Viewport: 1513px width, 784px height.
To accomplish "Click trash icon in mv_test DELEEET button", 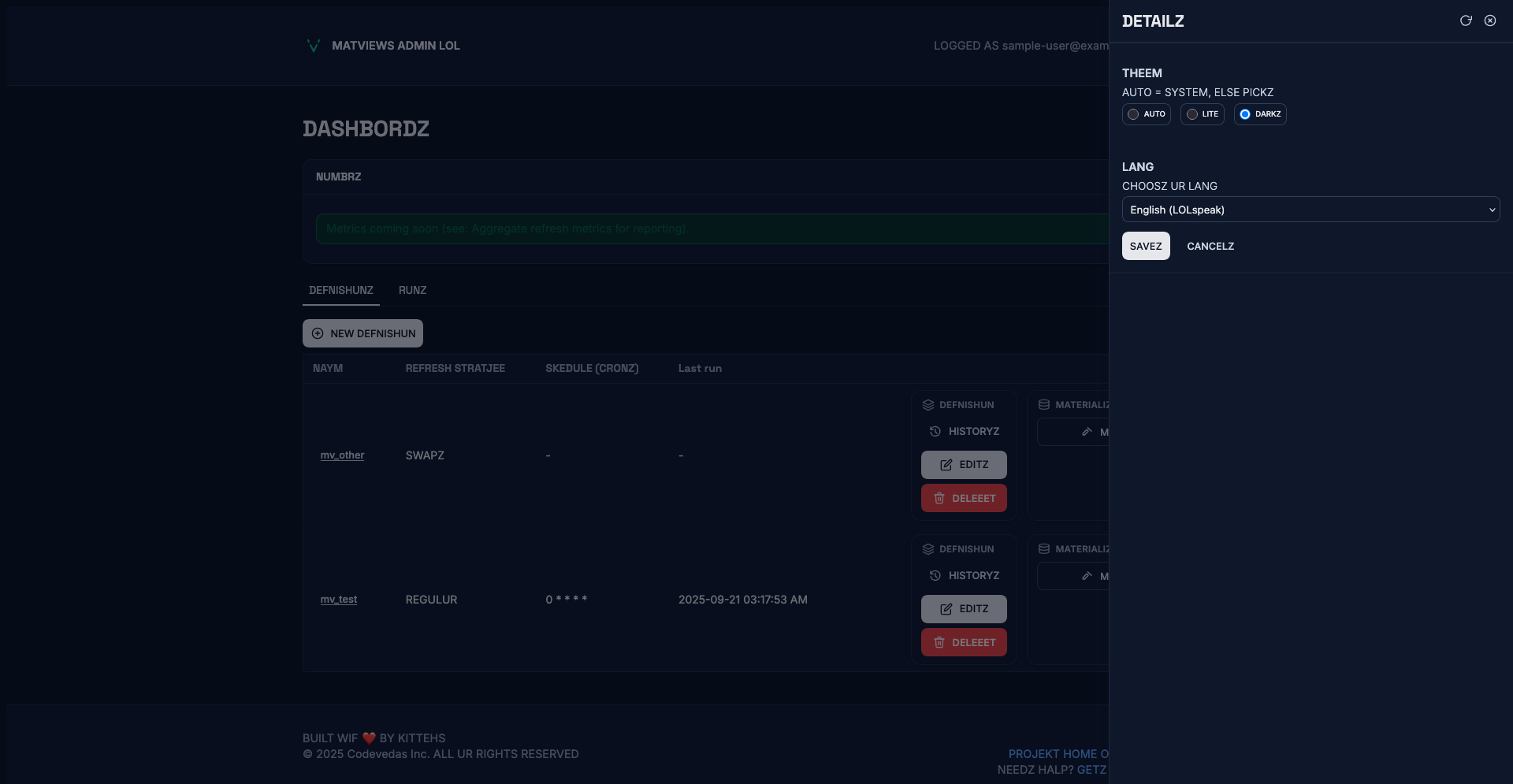I will click(x=939, y=642).
